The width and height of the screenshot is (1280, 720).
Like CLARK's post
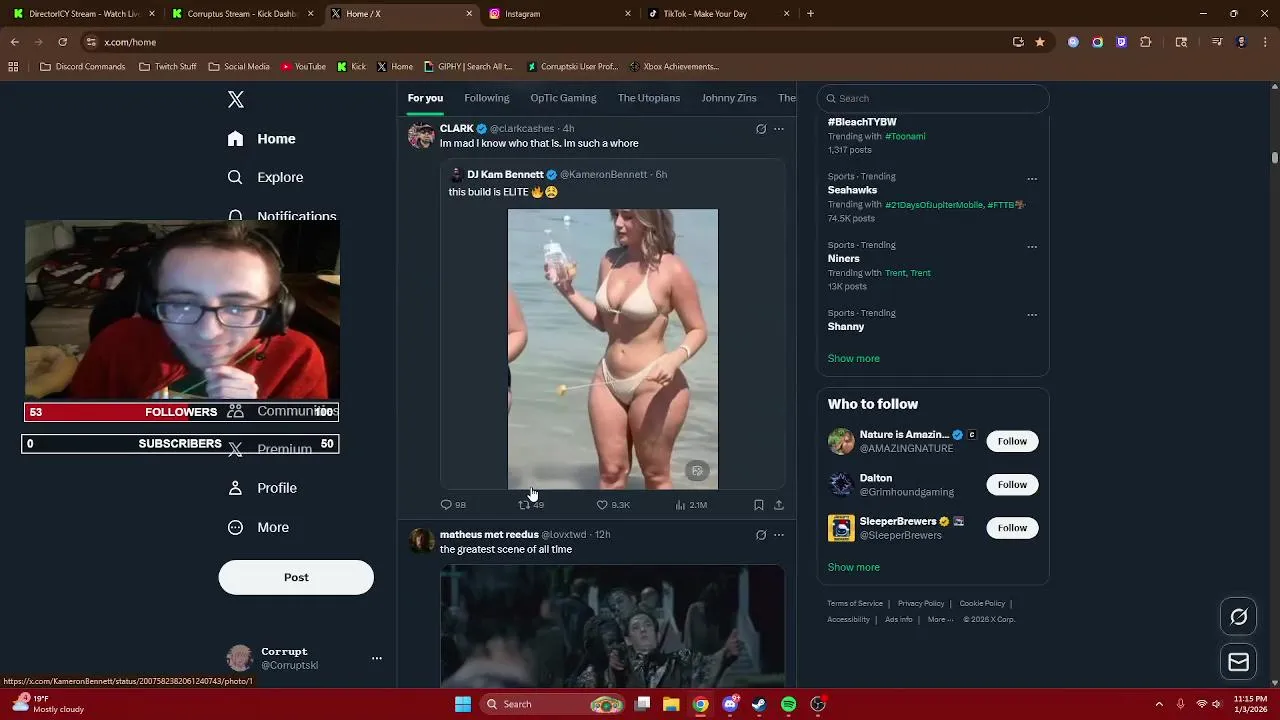[x=613, y=505]
